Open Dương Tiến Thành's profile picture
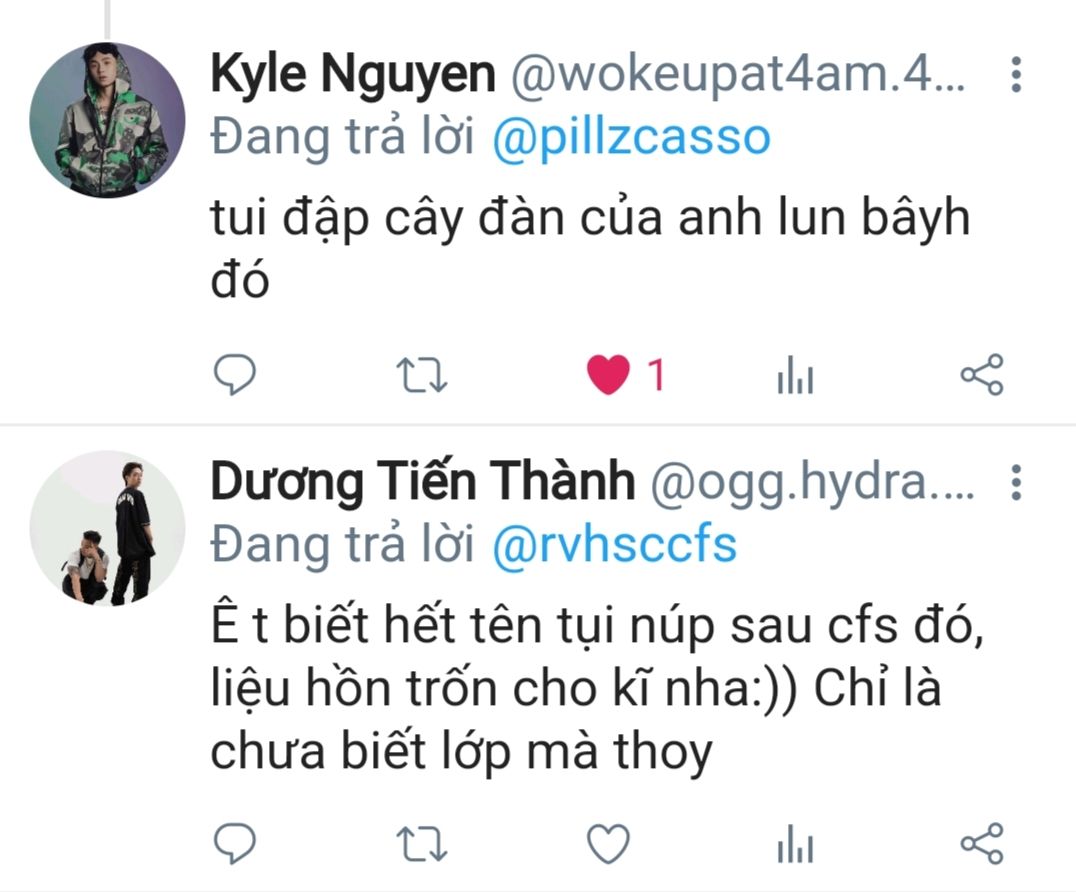The height and width of the screenshot is (892, 1076). click(107, 528)
